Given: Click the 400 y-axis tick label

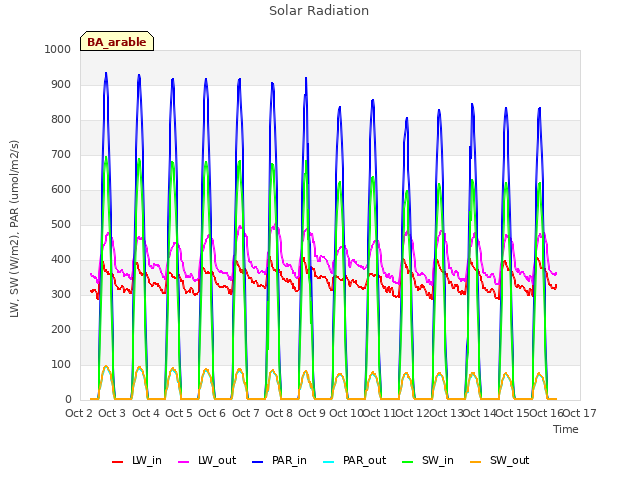Looking at the screenshot, I should 61,260.
